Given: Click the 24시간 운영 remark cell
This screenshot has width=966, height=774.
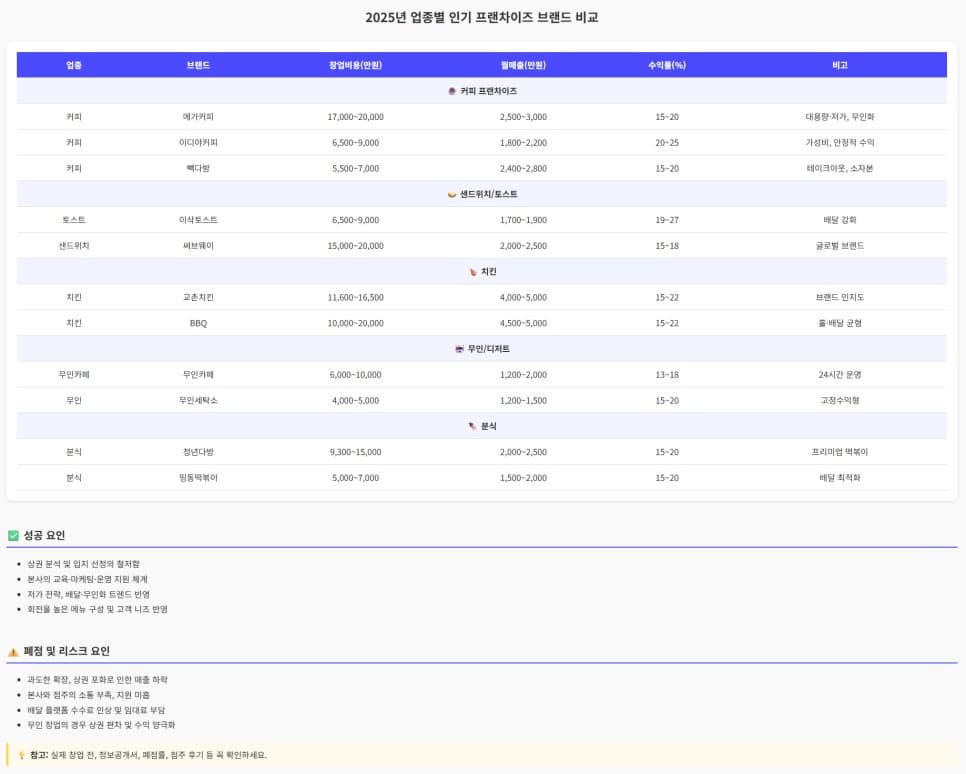Looking at the screenshot, I should click(840, 375).
